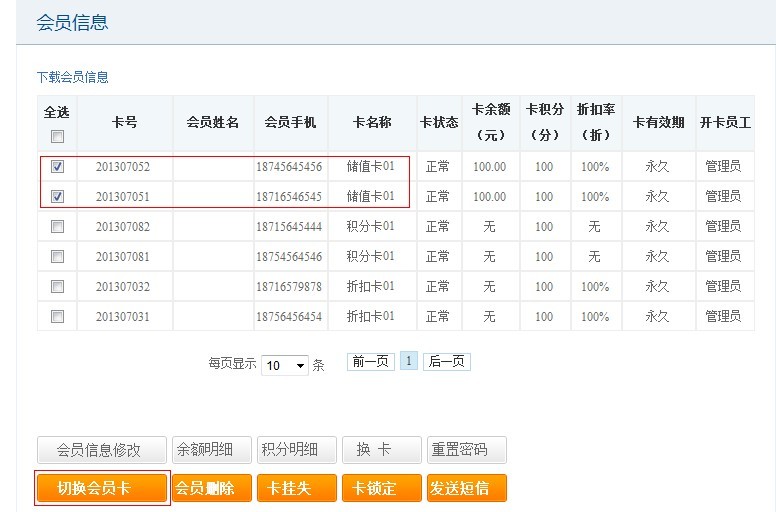Go to previous page with 前一页

click(x=370, y=362)
